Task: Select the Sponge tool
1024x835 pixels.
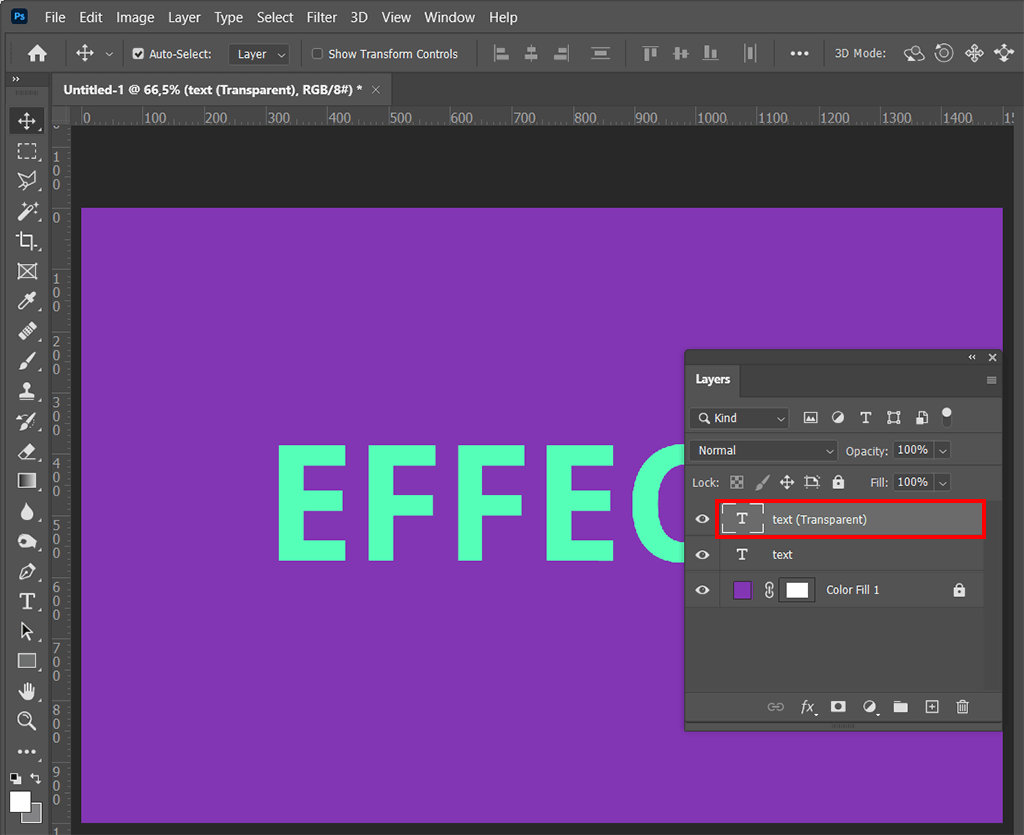Action: tap(27, 541)
